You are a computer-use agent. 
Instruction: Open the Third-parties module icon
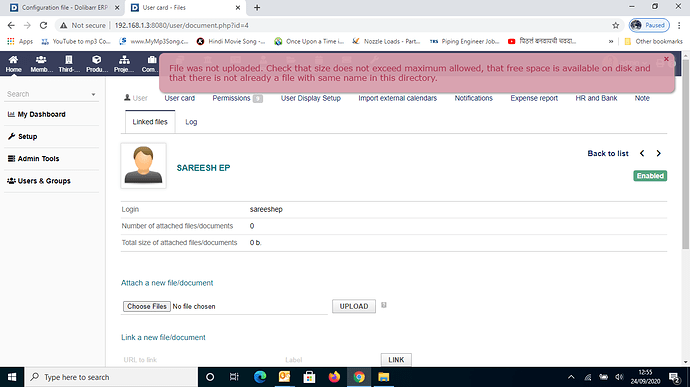69,64
